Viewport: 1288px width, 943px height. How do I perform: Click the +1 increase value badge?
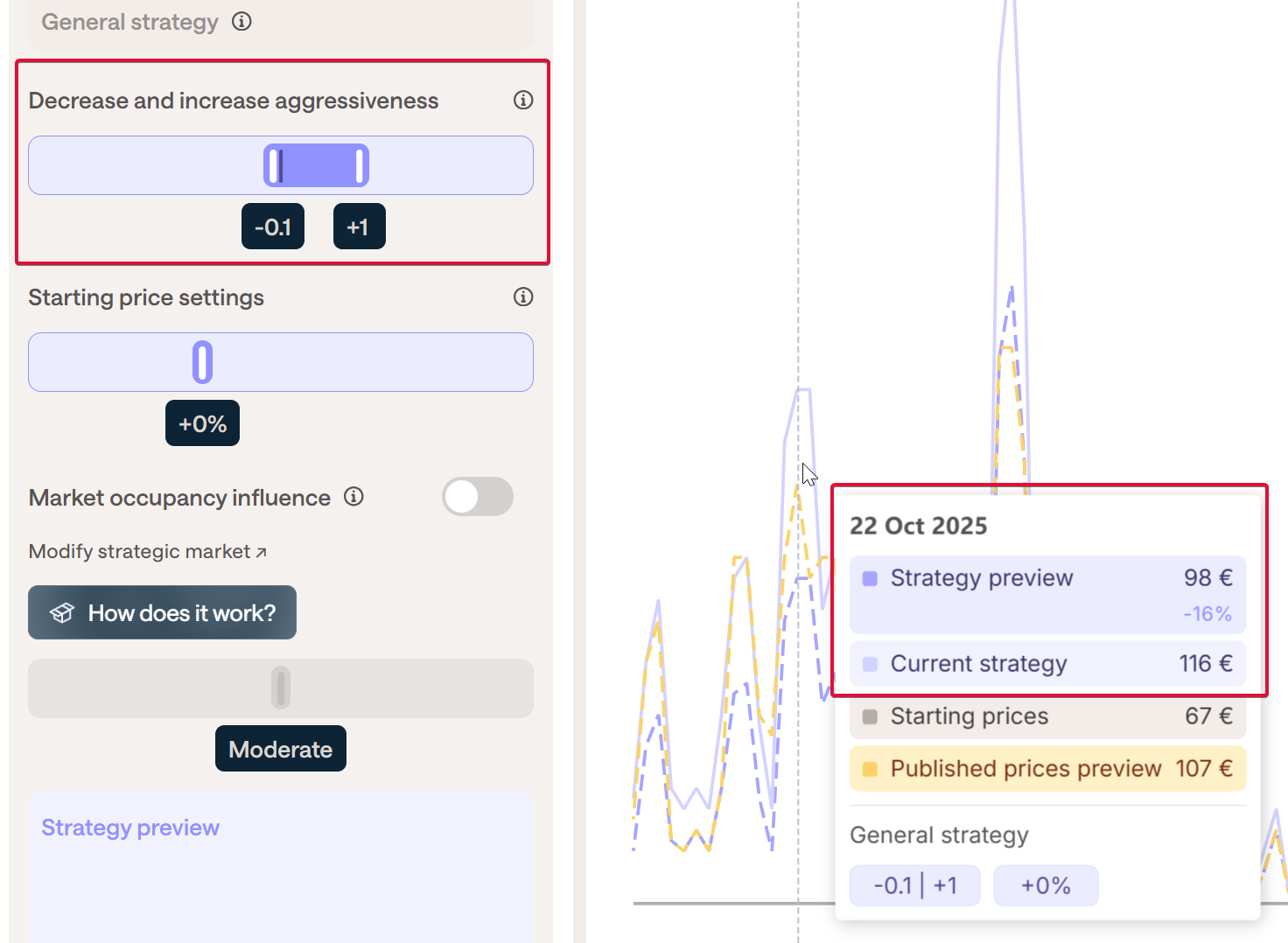tap(359, 227)
